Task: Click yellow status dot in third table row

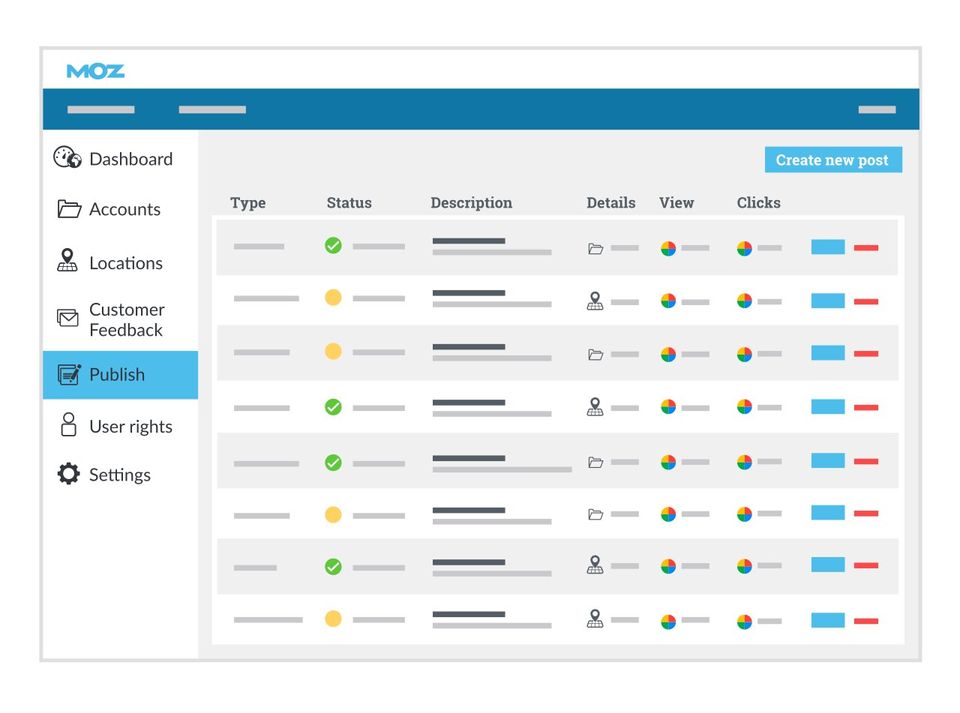Action: tap(333, 351)
